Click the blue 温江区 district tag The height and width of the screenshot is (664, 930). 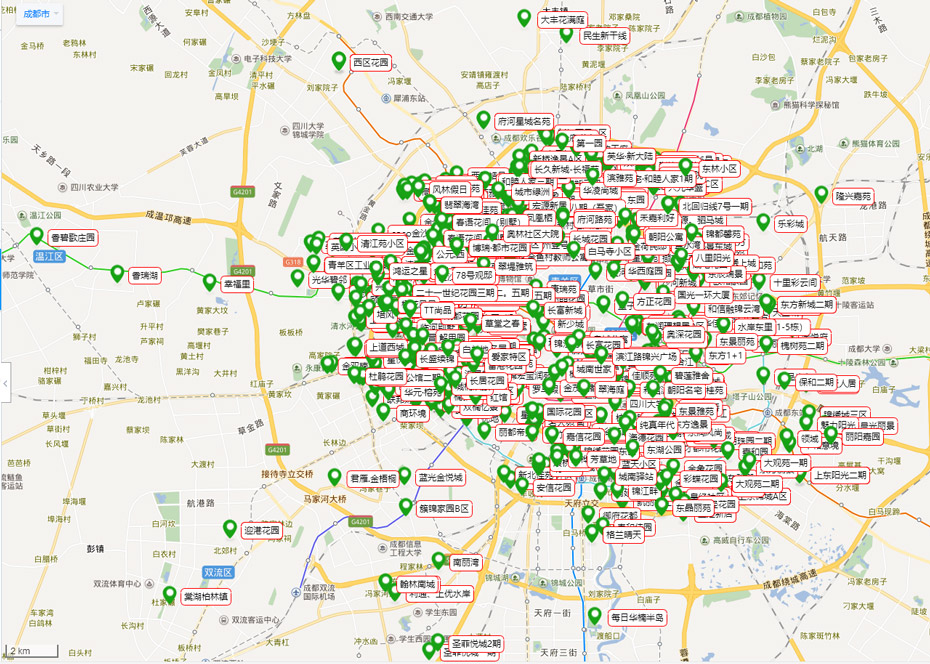point(48,257)
